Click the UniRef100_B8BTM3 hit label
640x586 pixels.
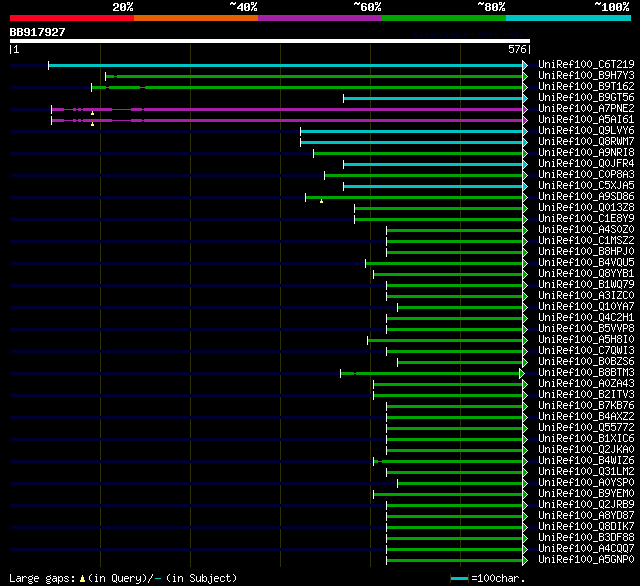[586, 373]
